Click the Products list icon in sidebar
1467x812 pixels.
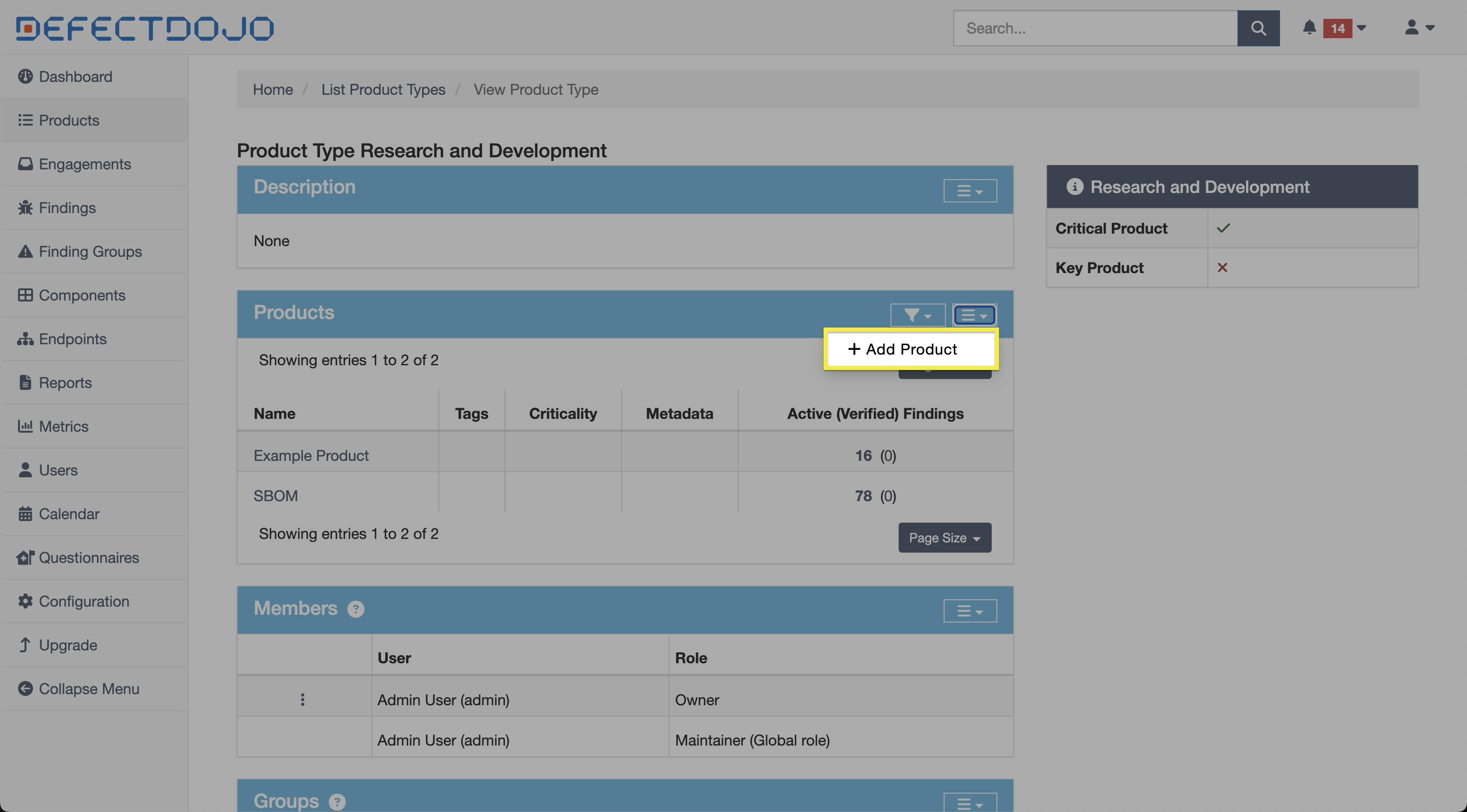coord(25,120)
